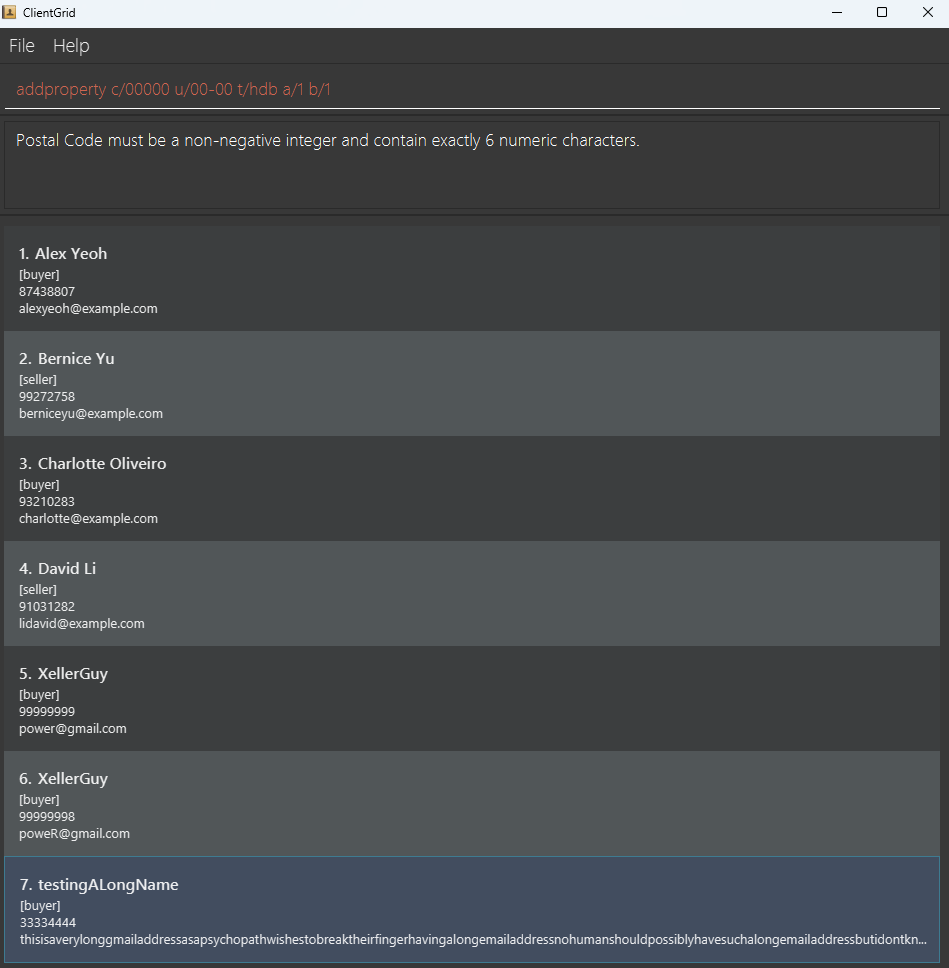Click email charlotte@example.com

tap(88, 519)
